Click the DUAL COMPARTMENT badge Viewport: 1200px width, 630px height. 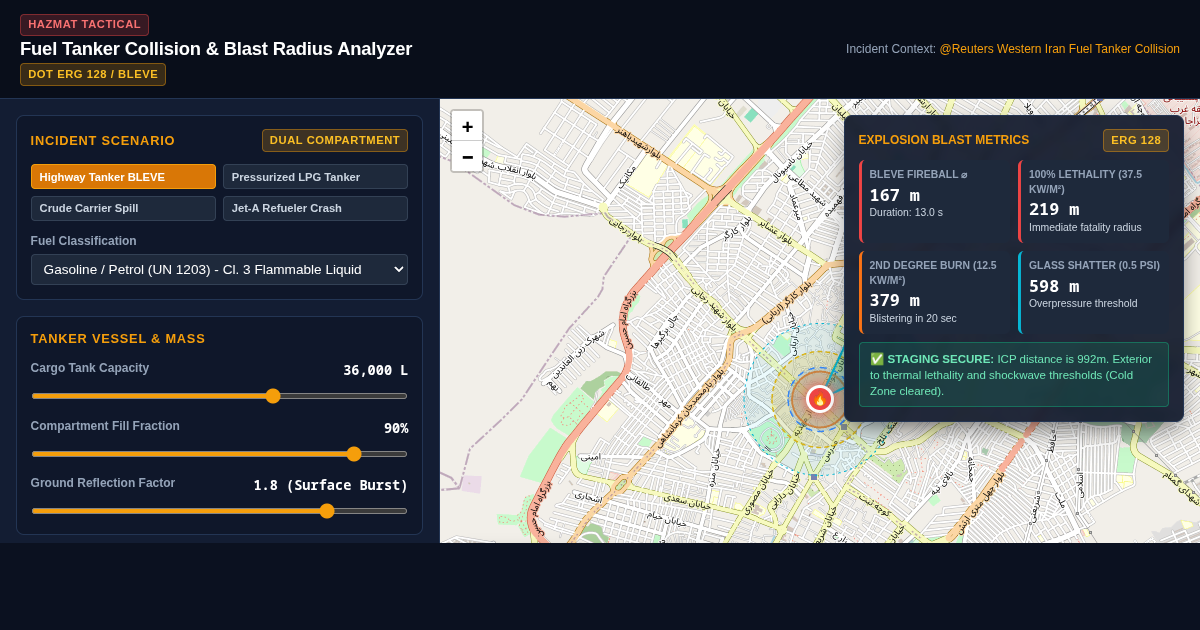coord(335,140)
